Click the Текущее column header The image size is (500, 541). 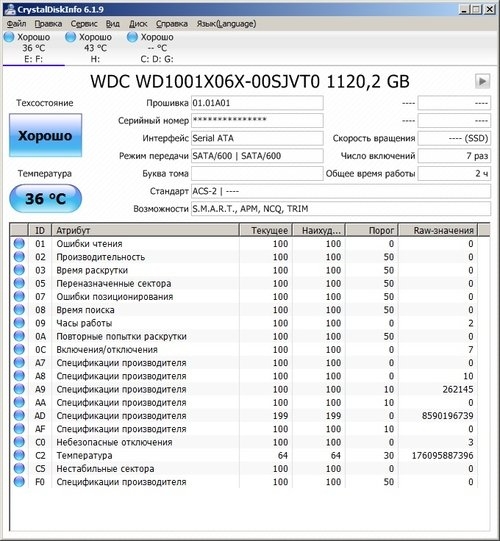coord(266,230)
